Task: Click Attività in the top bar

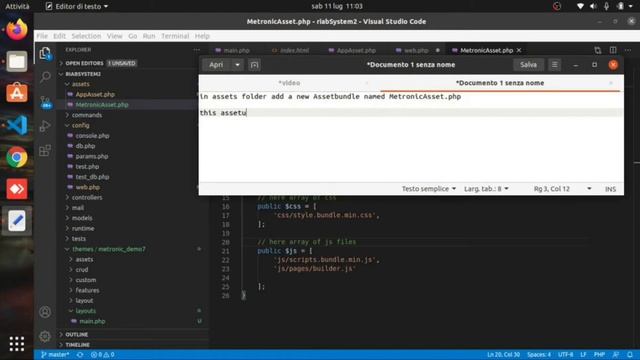Action: tap(17, 6)
